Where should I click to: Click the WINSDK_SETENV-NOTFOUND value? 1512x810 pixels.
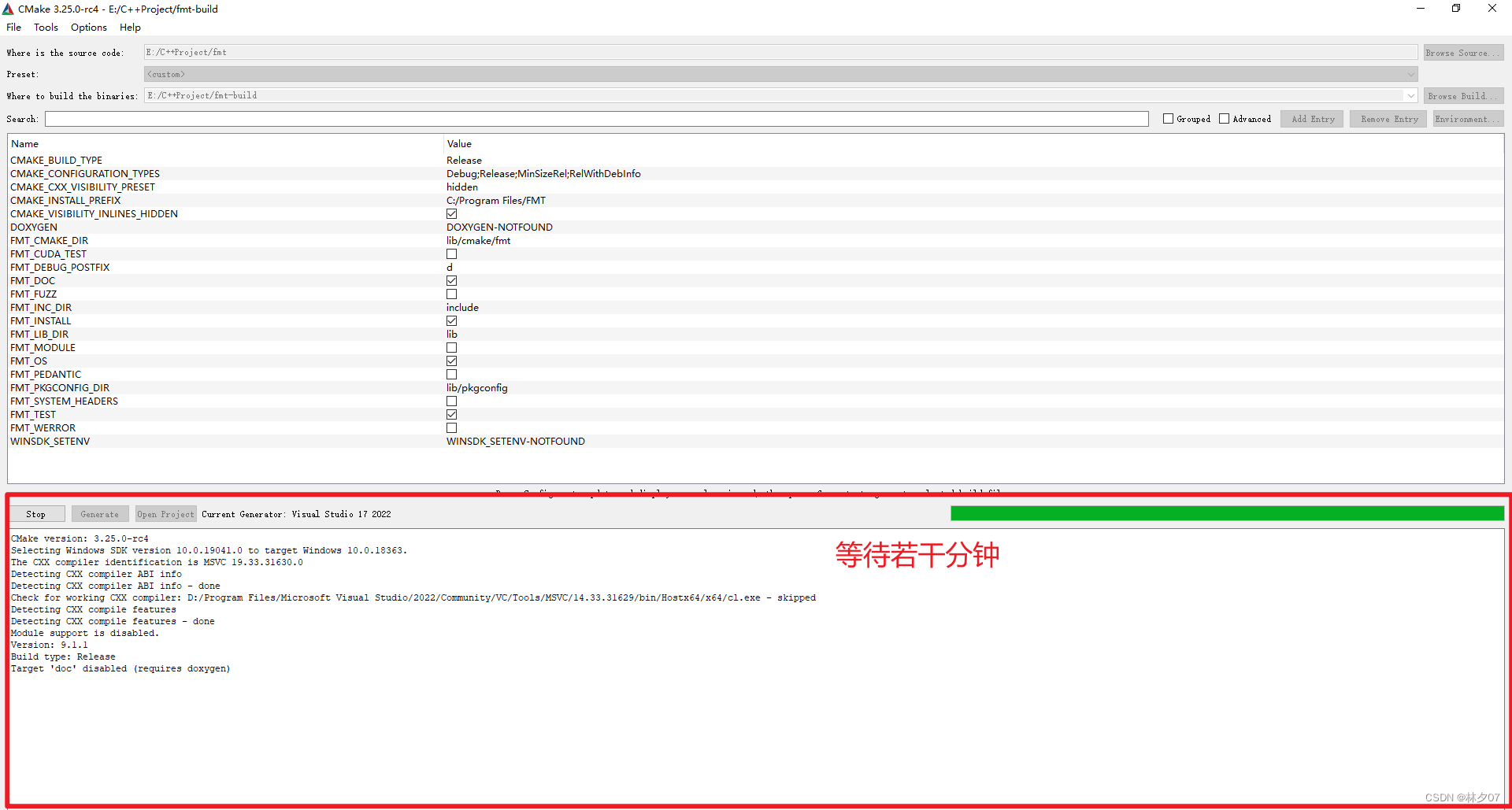tap(516, 442)
